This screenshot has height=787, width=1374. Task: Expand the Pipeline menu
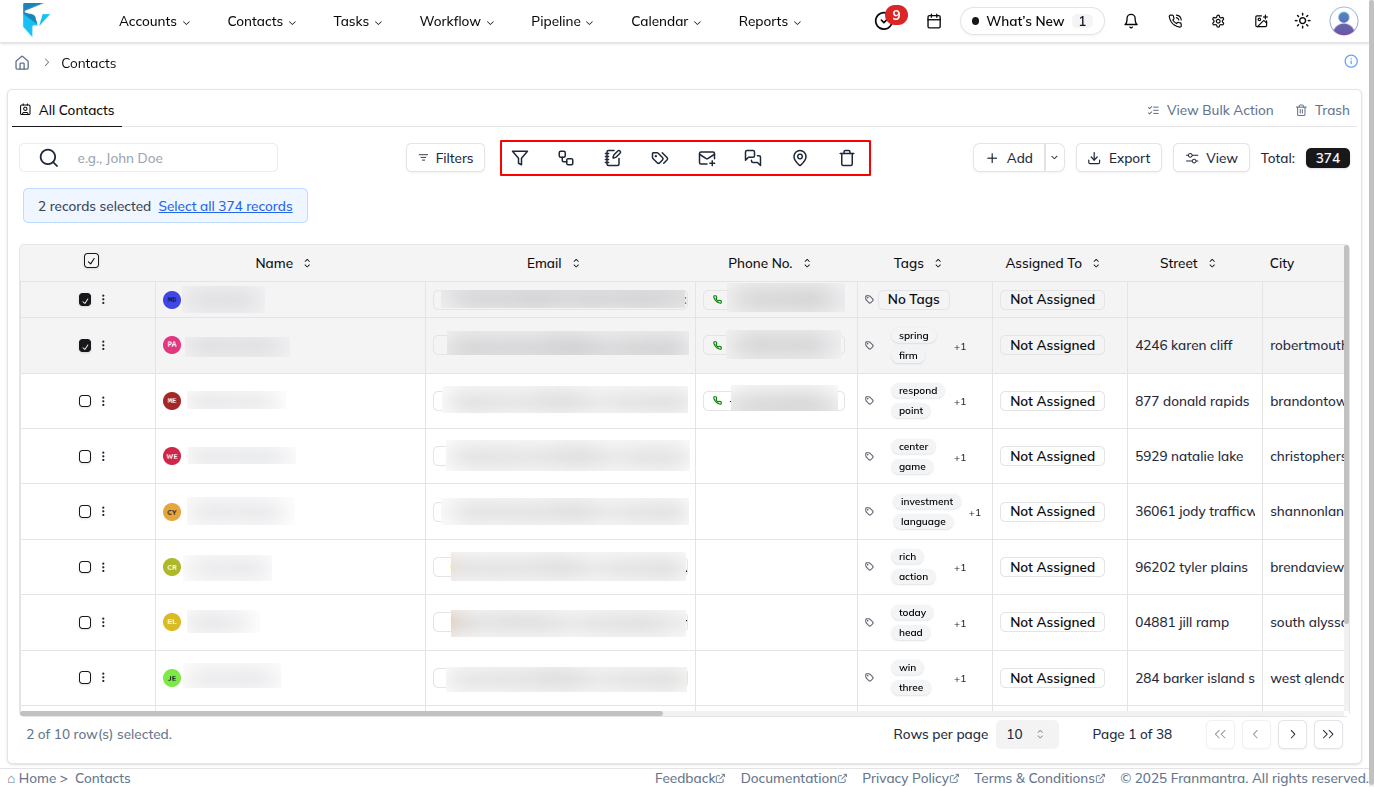click(x=562, y=21)
